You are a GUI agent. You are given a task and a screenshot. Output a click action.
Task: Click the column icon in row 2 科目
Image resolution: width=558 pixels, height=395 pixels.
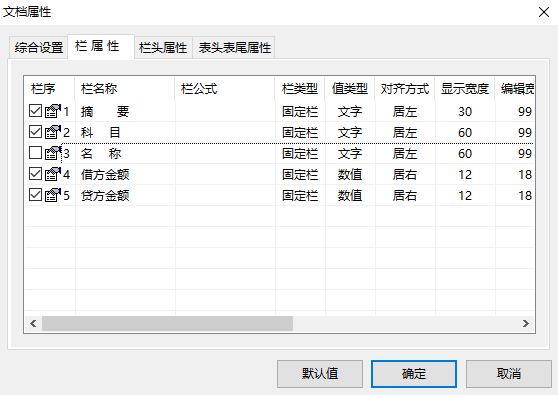[x=53, y=132]
